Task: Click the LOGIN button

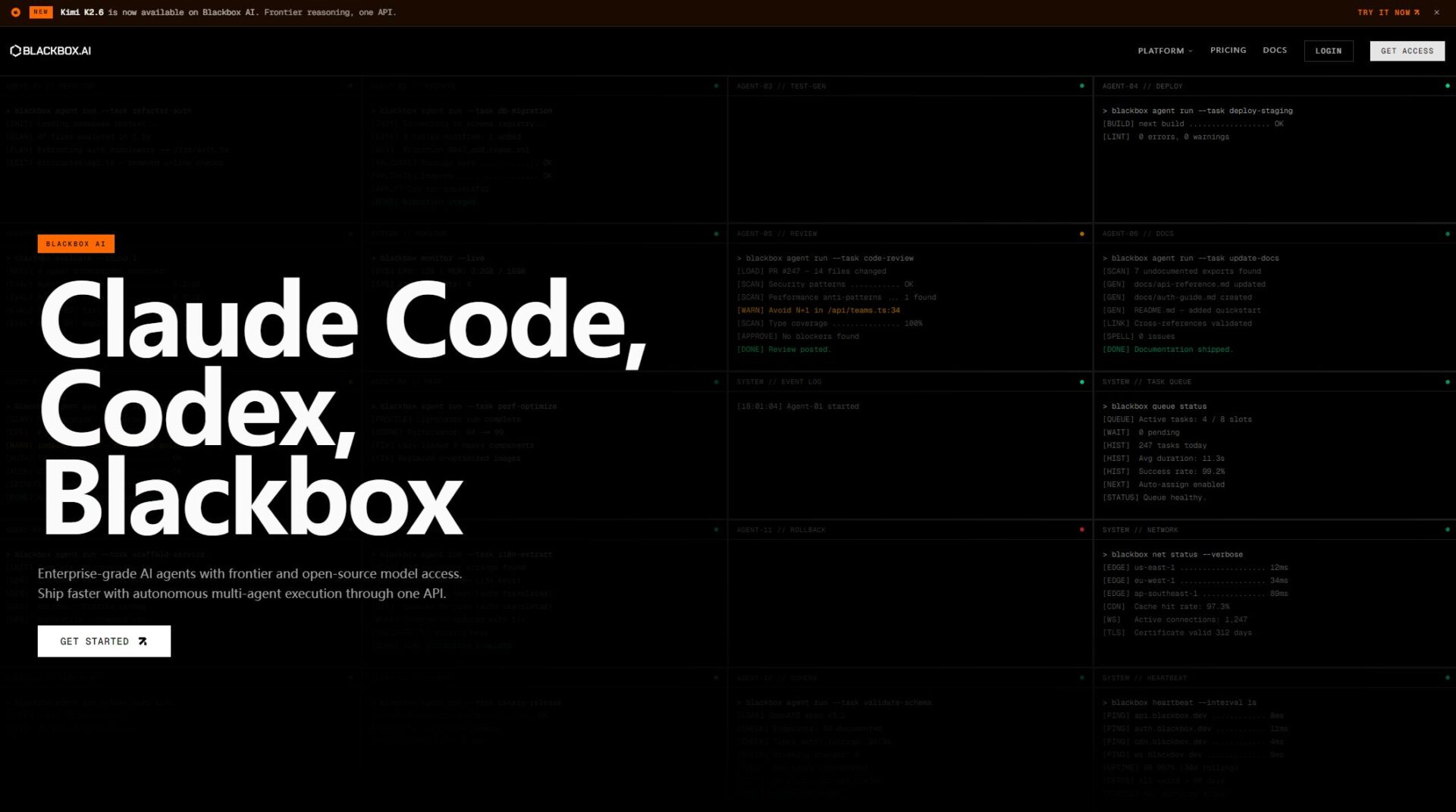Action: 1329,51
